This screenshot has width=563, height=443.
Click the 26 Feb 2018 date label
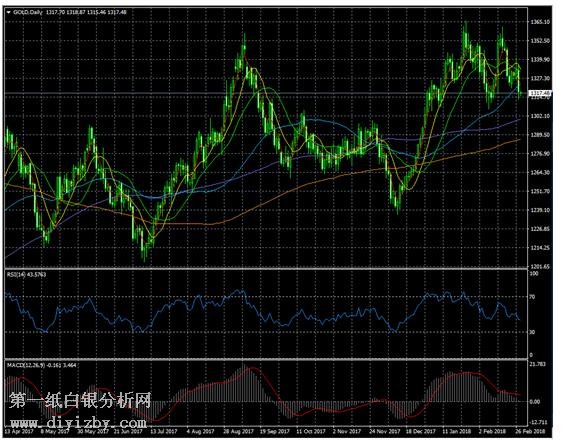pyautogui.click(x=530, y=431)
